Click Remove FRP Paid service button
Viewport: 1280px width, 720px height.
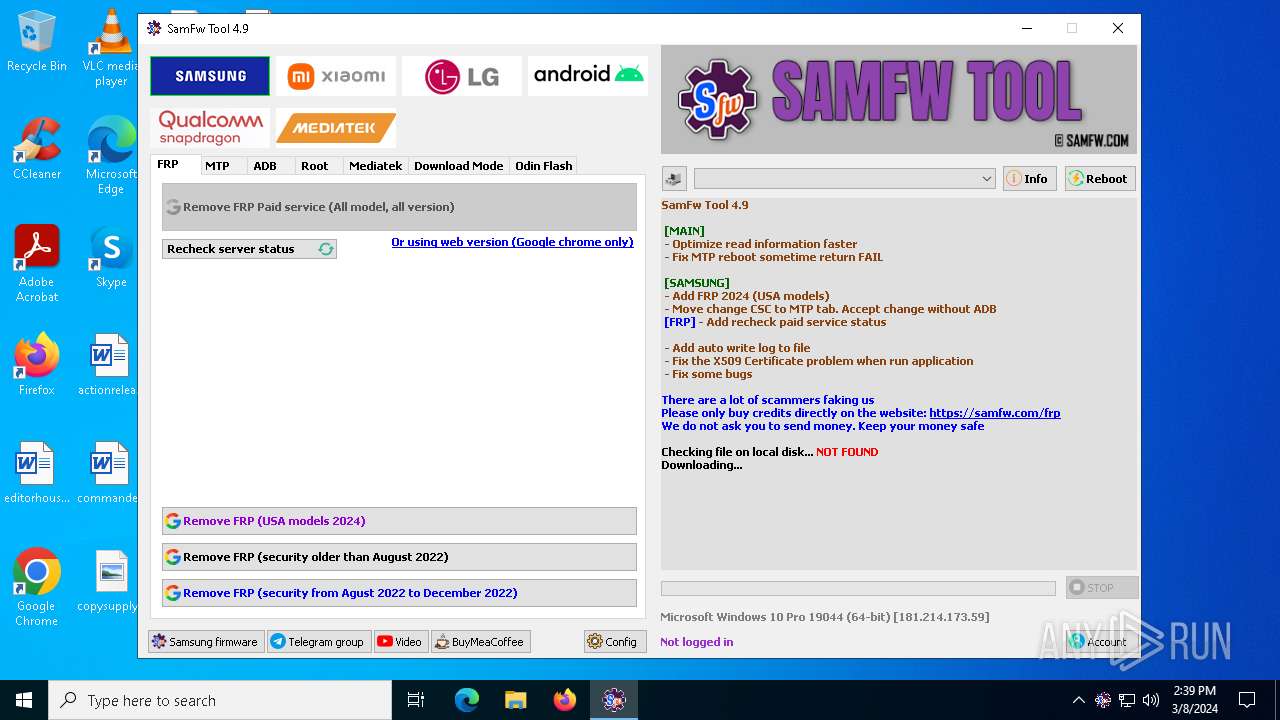point(399,207)
